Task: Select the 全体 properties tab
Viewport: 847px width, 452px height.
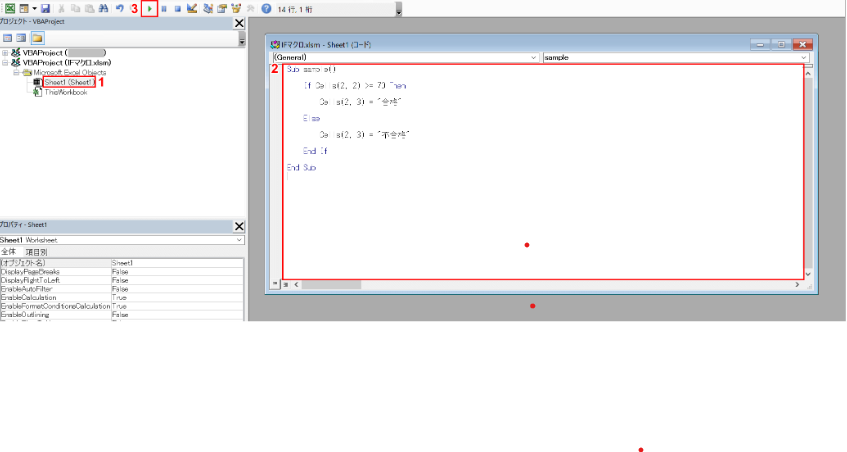Action: point(9,252)
